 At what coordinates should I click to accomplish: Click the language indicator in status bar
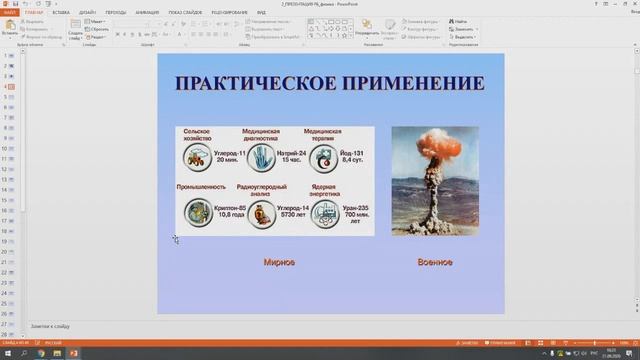coord(53,343)
